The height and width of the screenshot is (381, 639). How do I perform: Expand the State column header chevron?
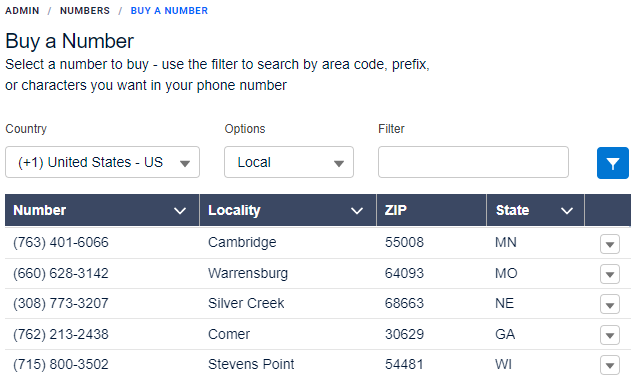click(566, 211)
